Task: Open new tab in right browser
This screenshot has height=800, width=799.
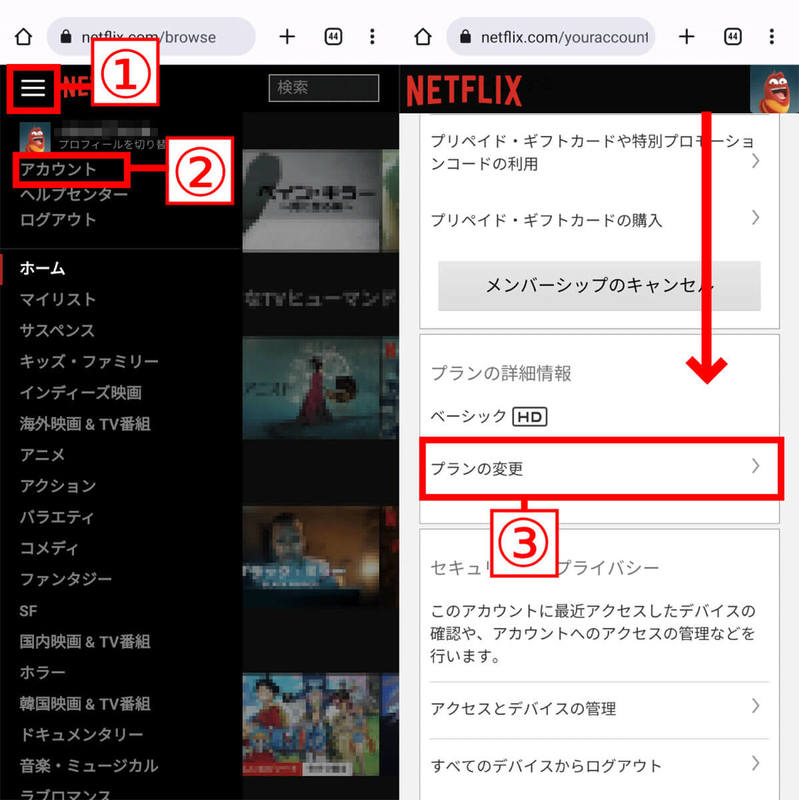Action: click(x=687, y=37)
